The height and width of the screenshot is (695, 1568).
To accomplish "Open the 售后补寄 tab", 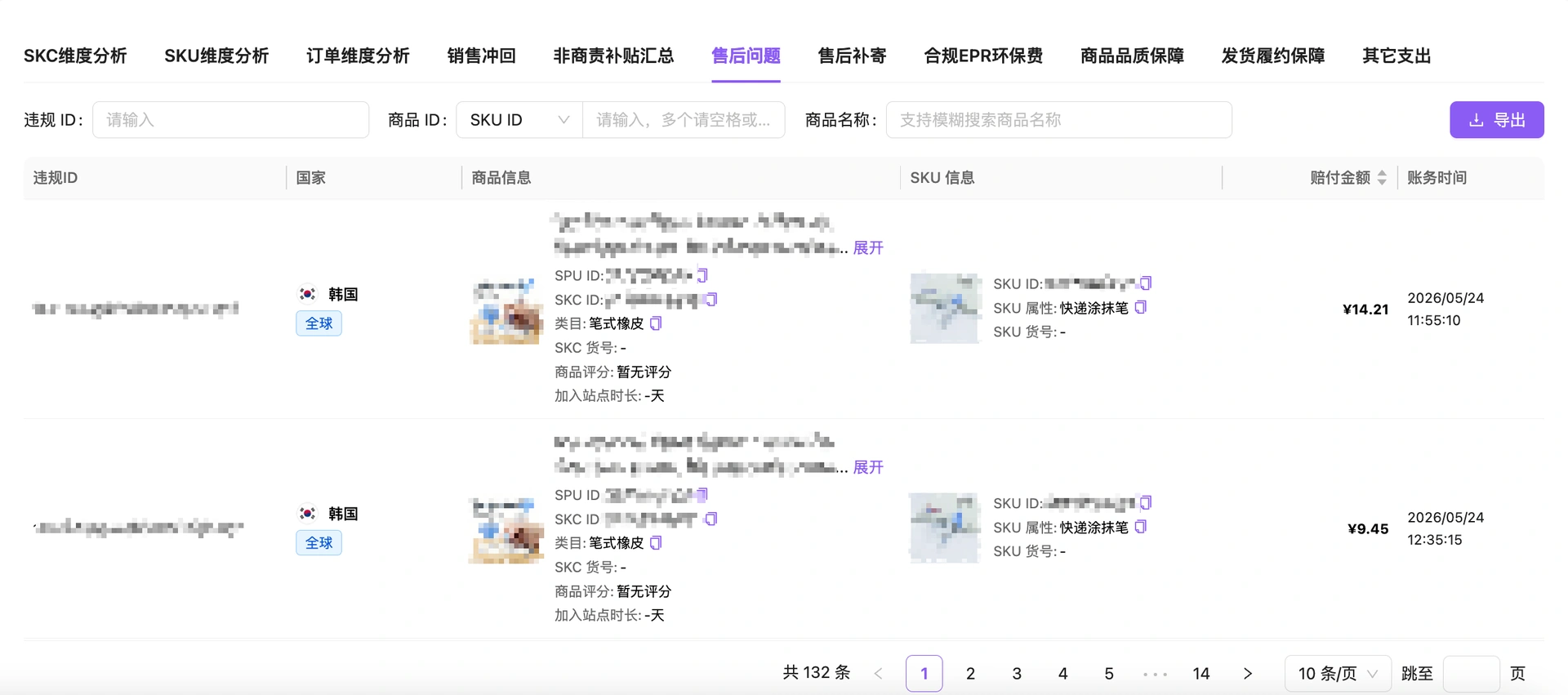I will [x=852, y=56].
